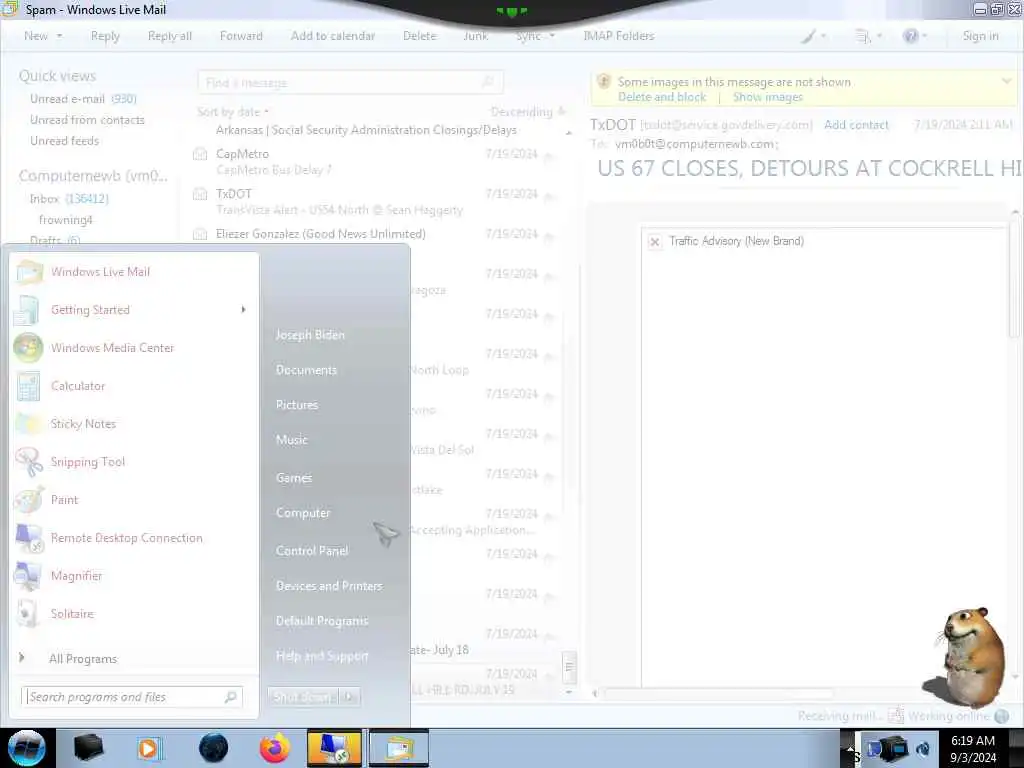
Task: Open Shut Down options arrow
Action: tap(349, 697)
